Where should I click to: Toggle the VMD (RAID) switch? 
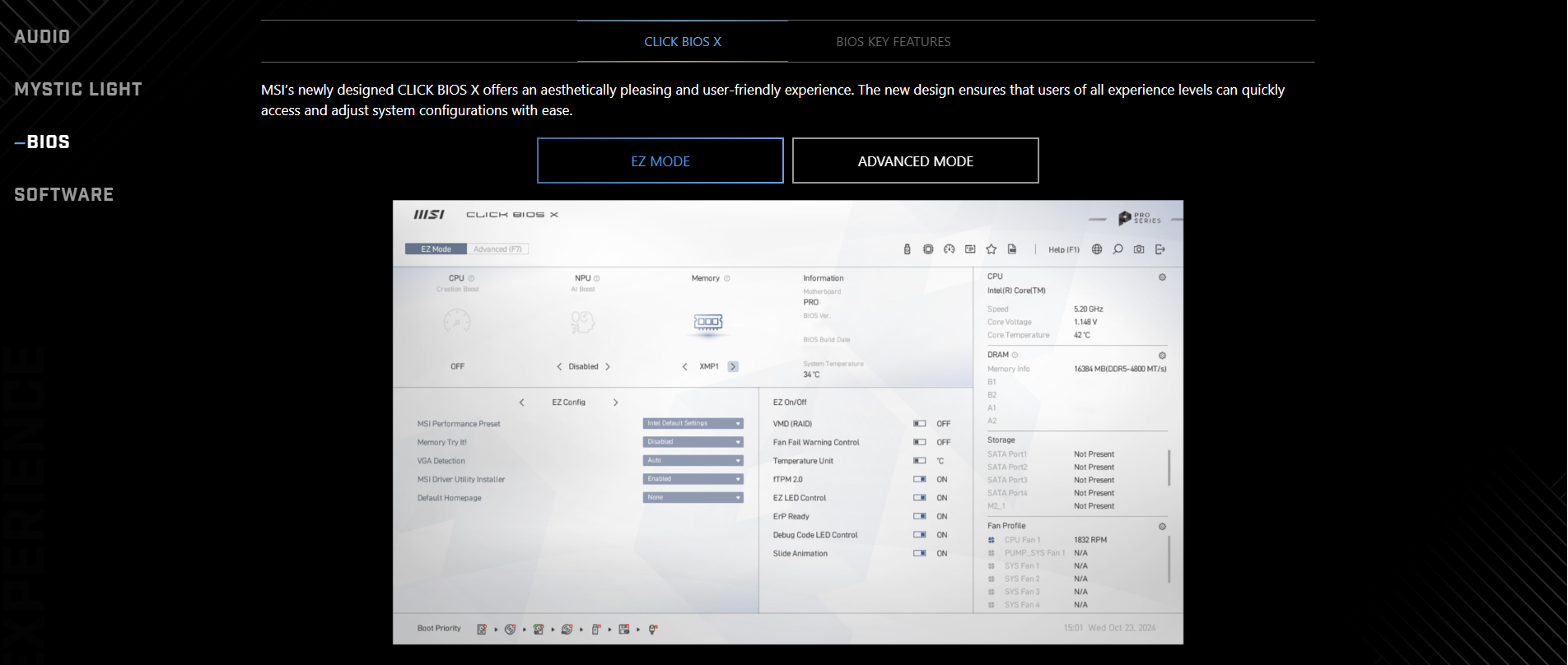[919, 424]
